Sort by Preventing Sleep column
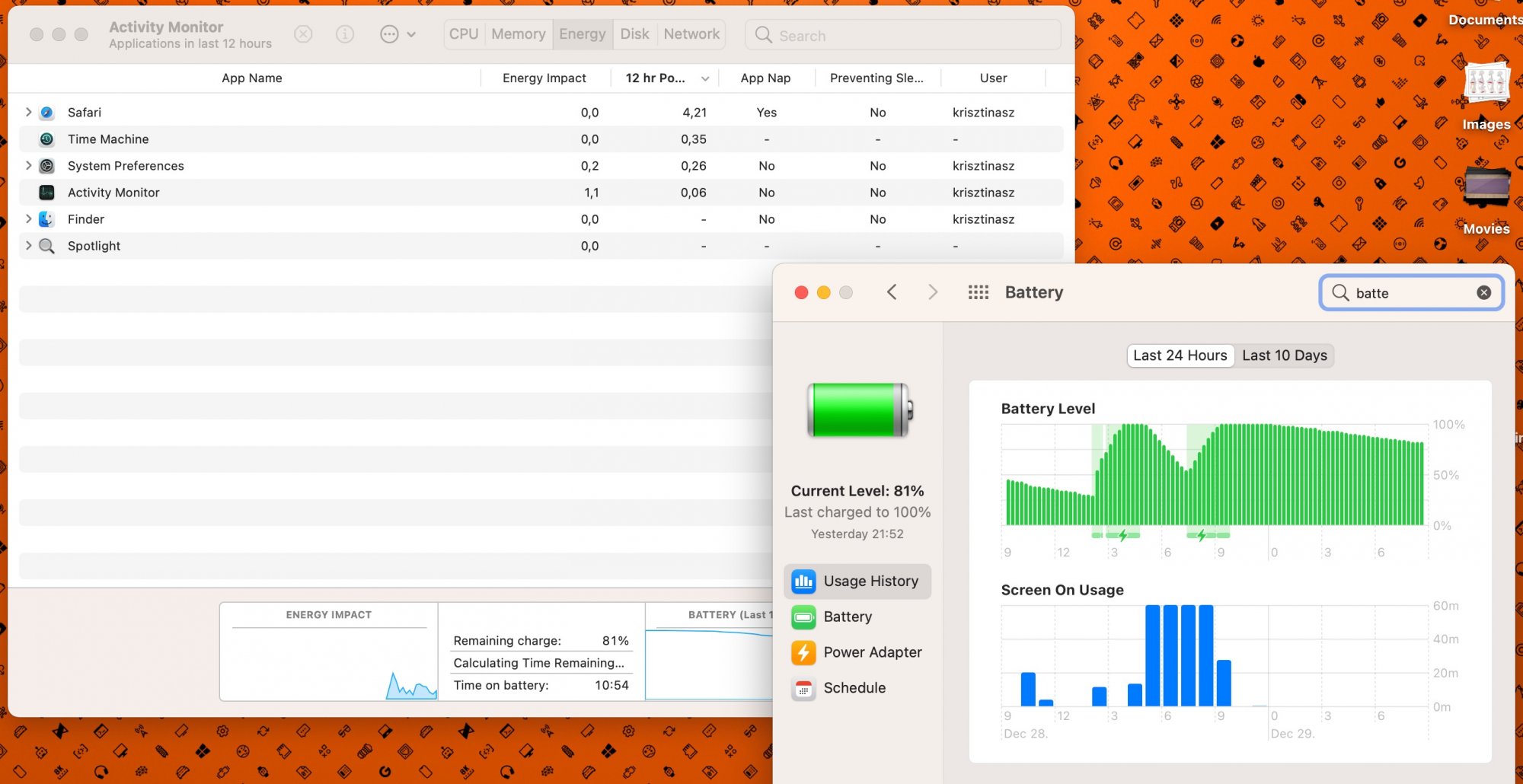This screenshot has width=1523, height=784. (877, 78)
